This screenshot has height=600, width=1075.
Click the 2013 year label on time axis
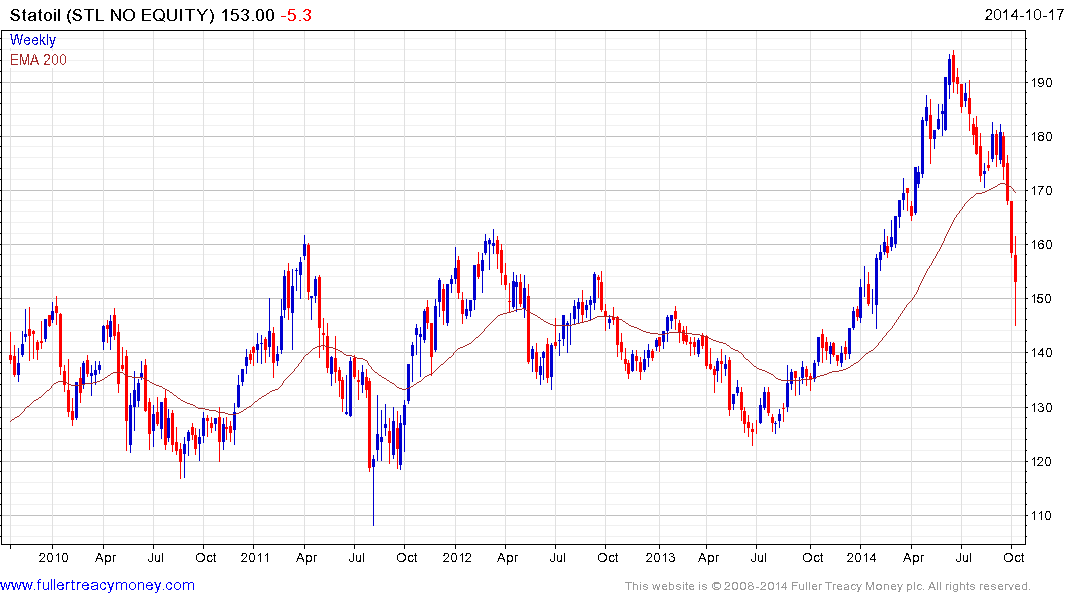660,557
